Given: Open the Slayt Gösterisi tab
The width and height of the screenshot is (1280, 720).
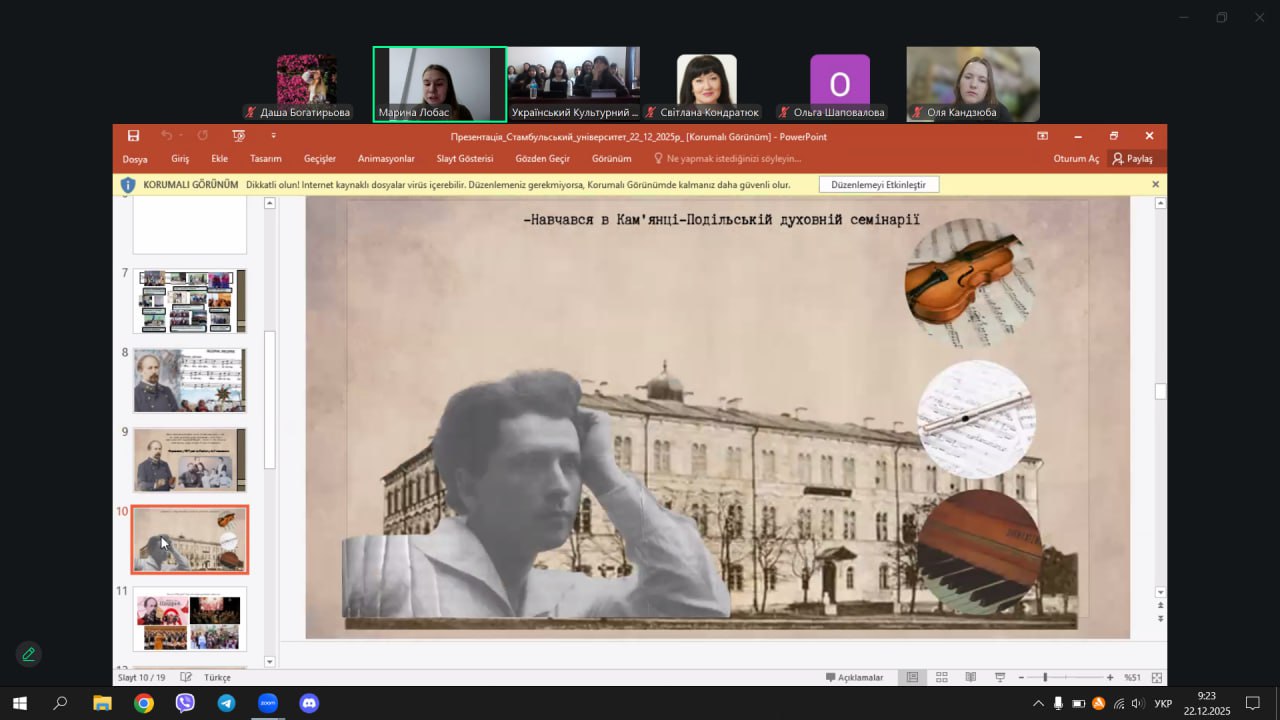Looking at the screenshot, I should (x=464, y=159).
